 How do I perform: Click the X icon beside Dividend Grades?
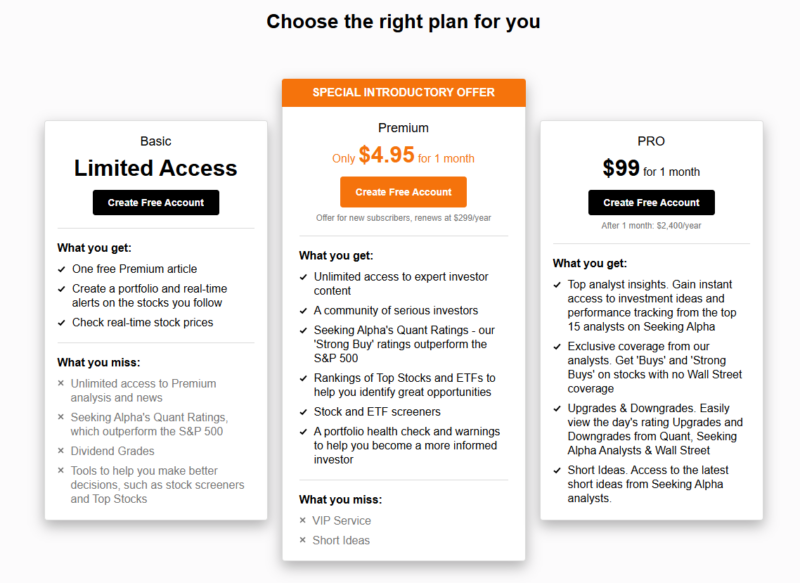tap(61, 451)
